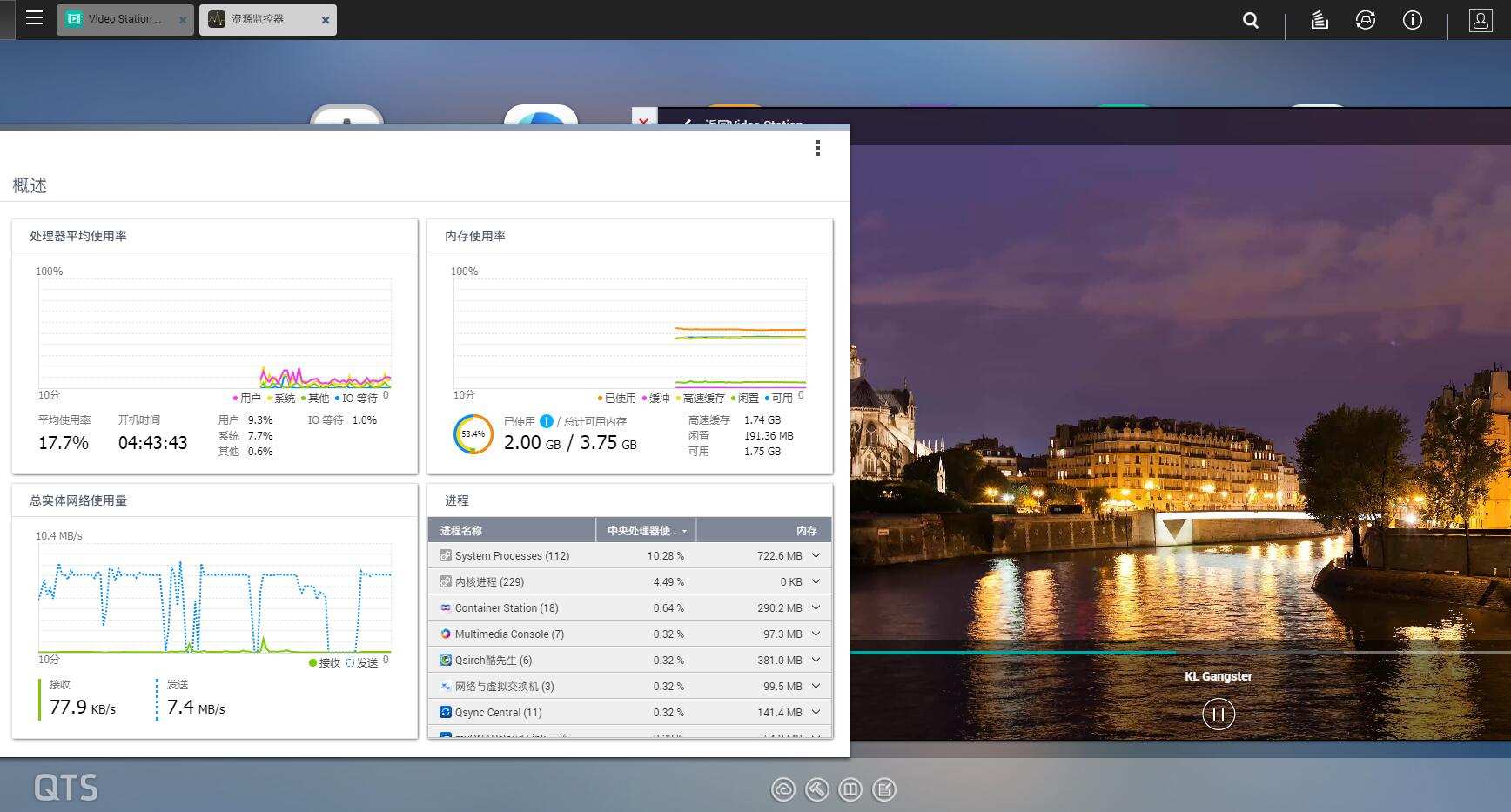This screenshot has height=812, width=1511.
Task: Click the myQNAPcloud icon in the dock
Action: [x=782, y=789]
